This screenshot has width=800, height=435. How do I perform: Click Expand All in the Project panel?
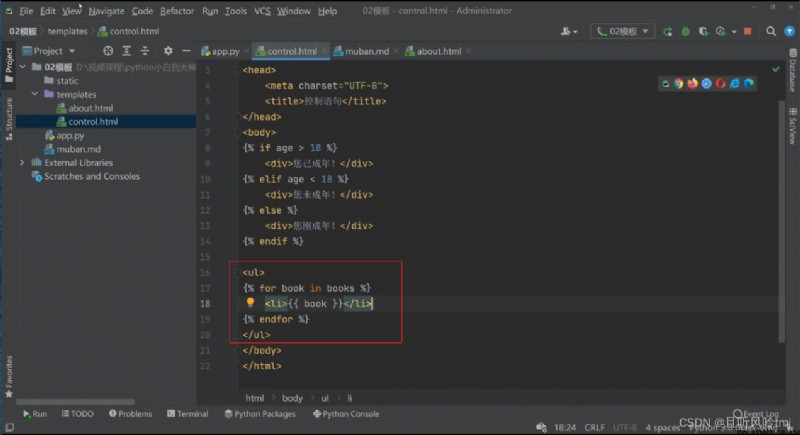[x=127, y=51]
